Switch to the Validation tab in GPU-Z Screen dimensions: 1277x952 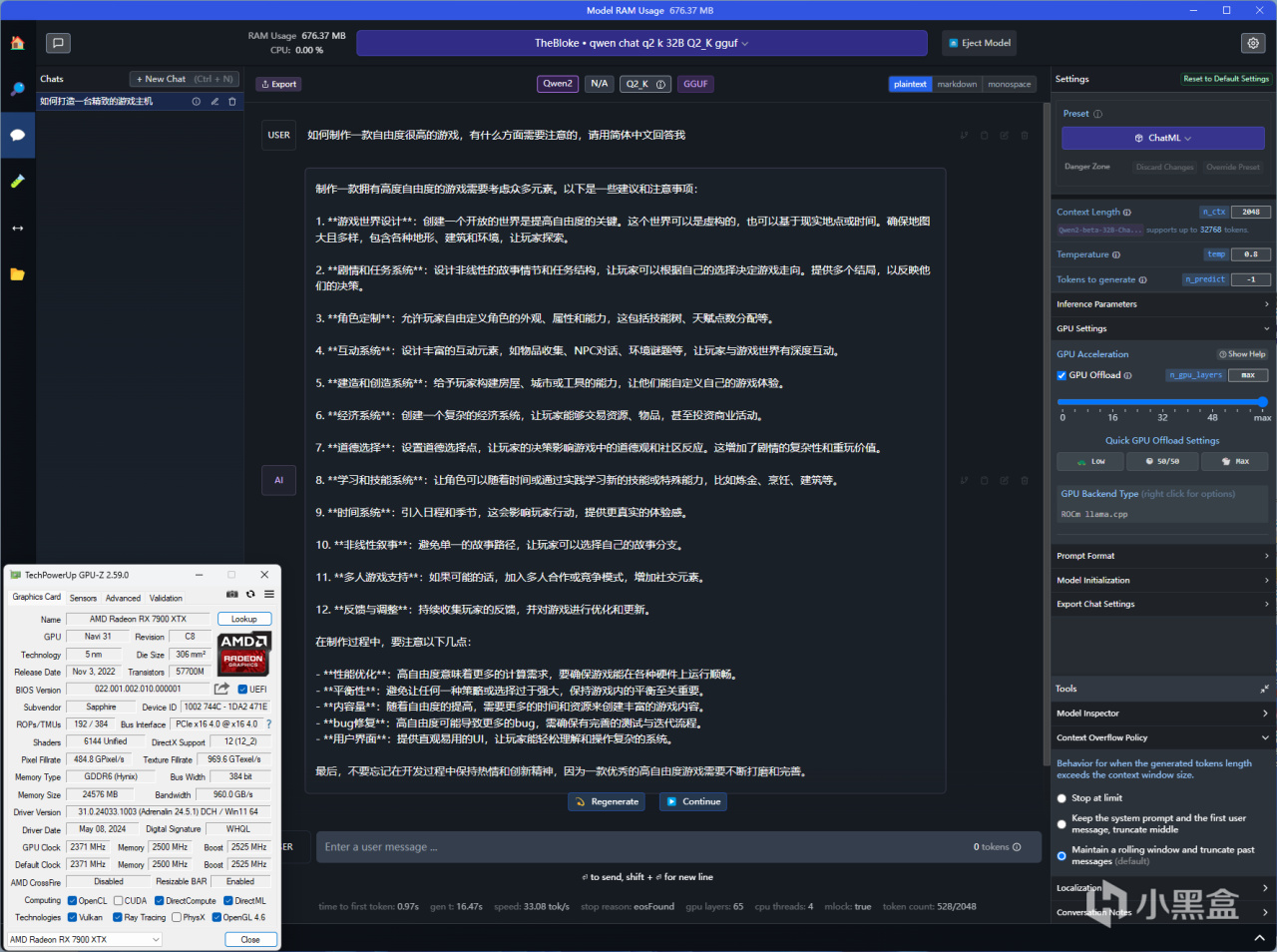tap(166, 598)
